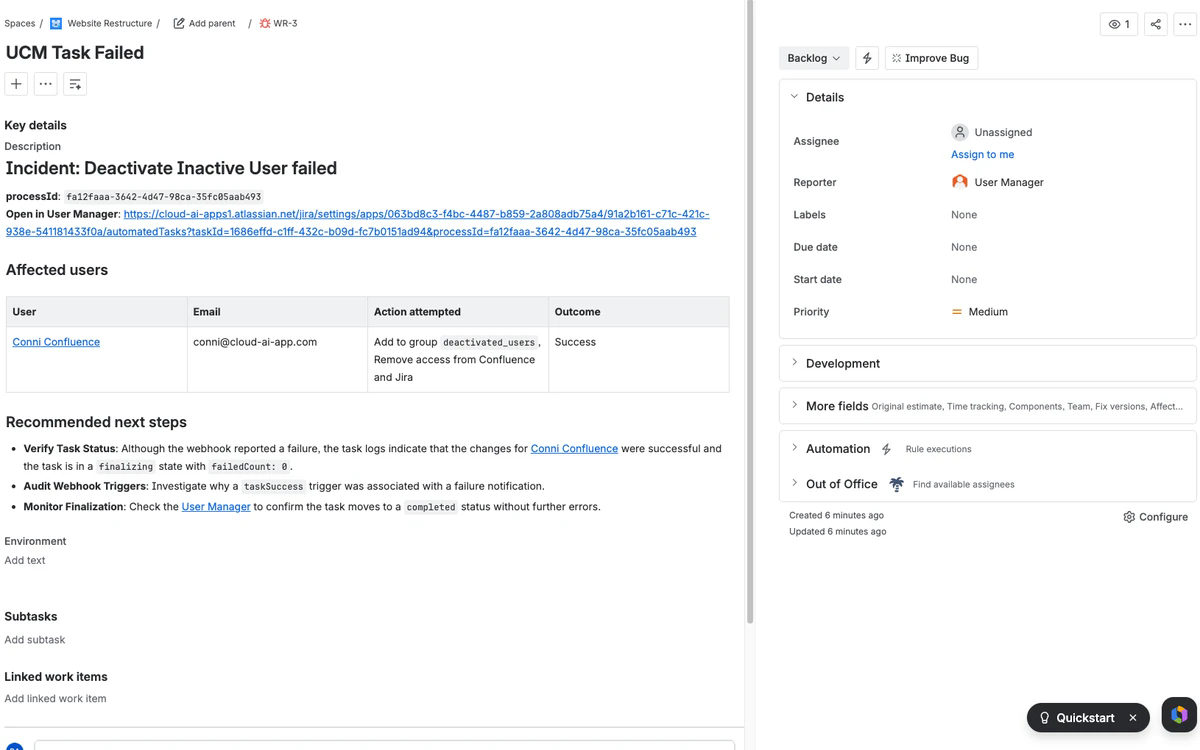
Task: Expand the More fields section
Action: coord(795,406)
